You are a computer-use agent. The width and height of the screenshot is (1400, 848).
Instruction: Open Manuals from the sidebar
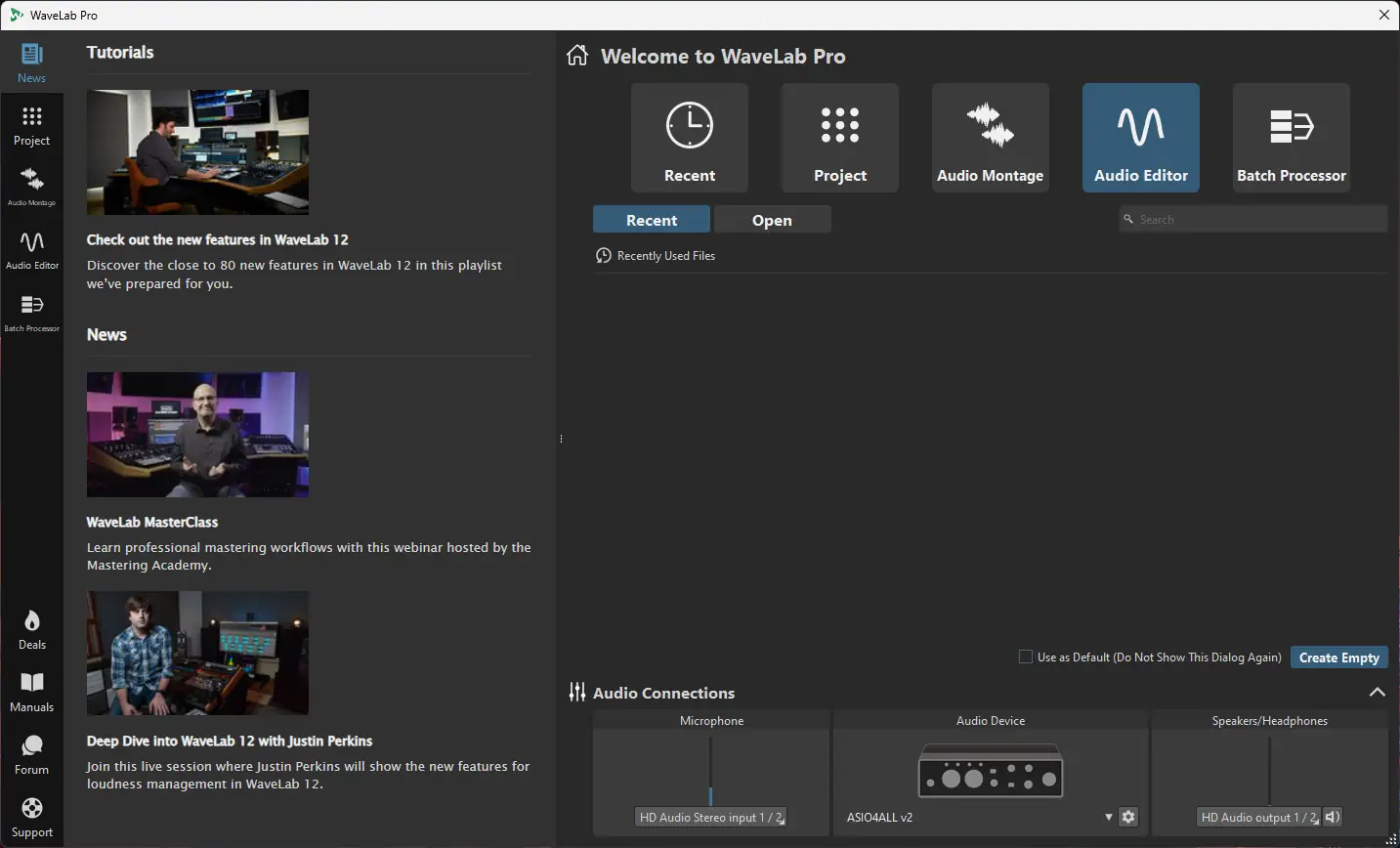[x=31, y=693]
